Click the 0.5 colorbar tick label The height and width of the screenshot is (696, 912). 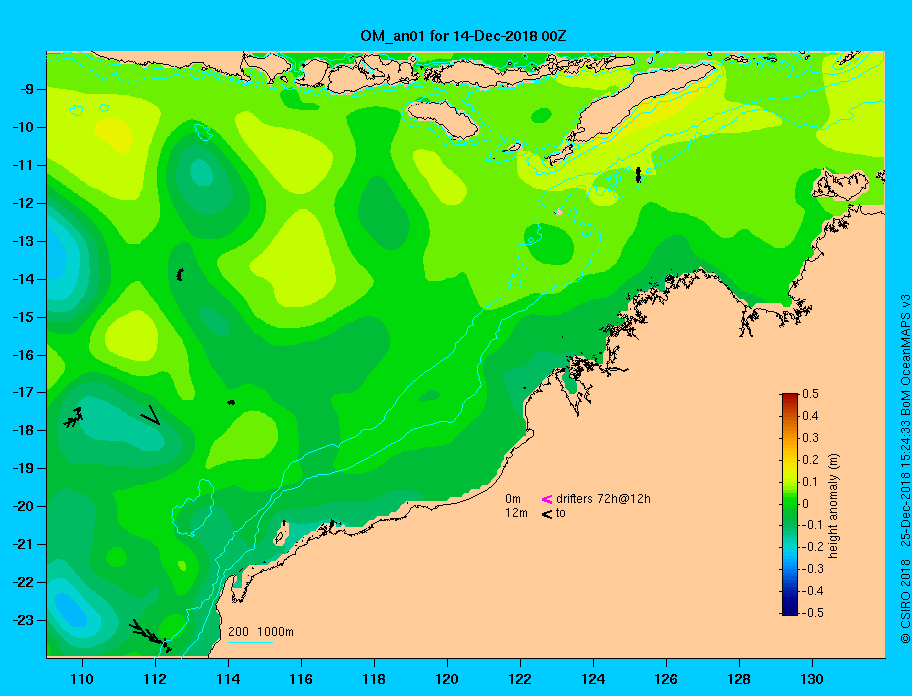(810, 394)
